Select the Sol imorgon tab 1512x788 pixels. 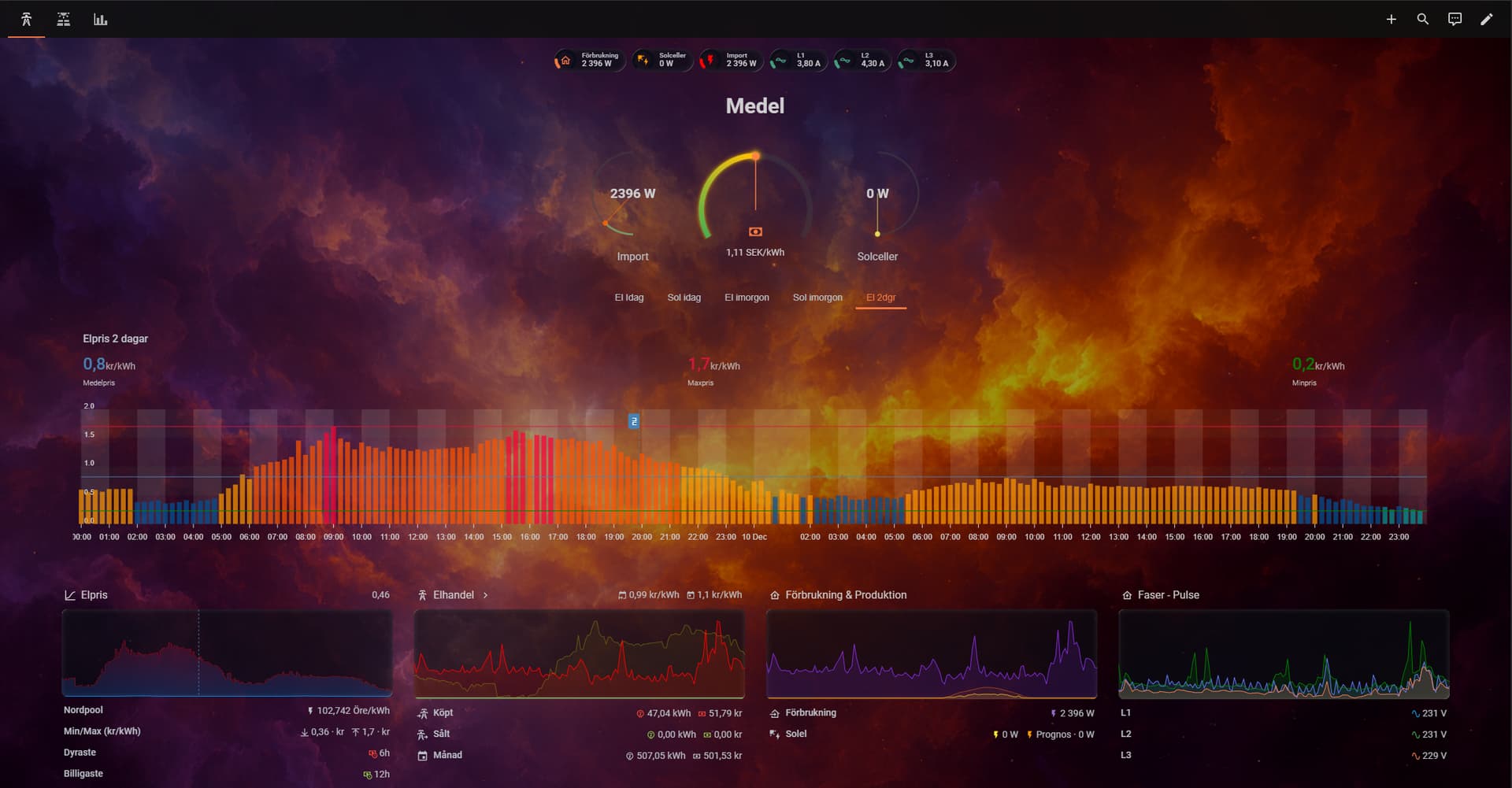click(817, 298)
